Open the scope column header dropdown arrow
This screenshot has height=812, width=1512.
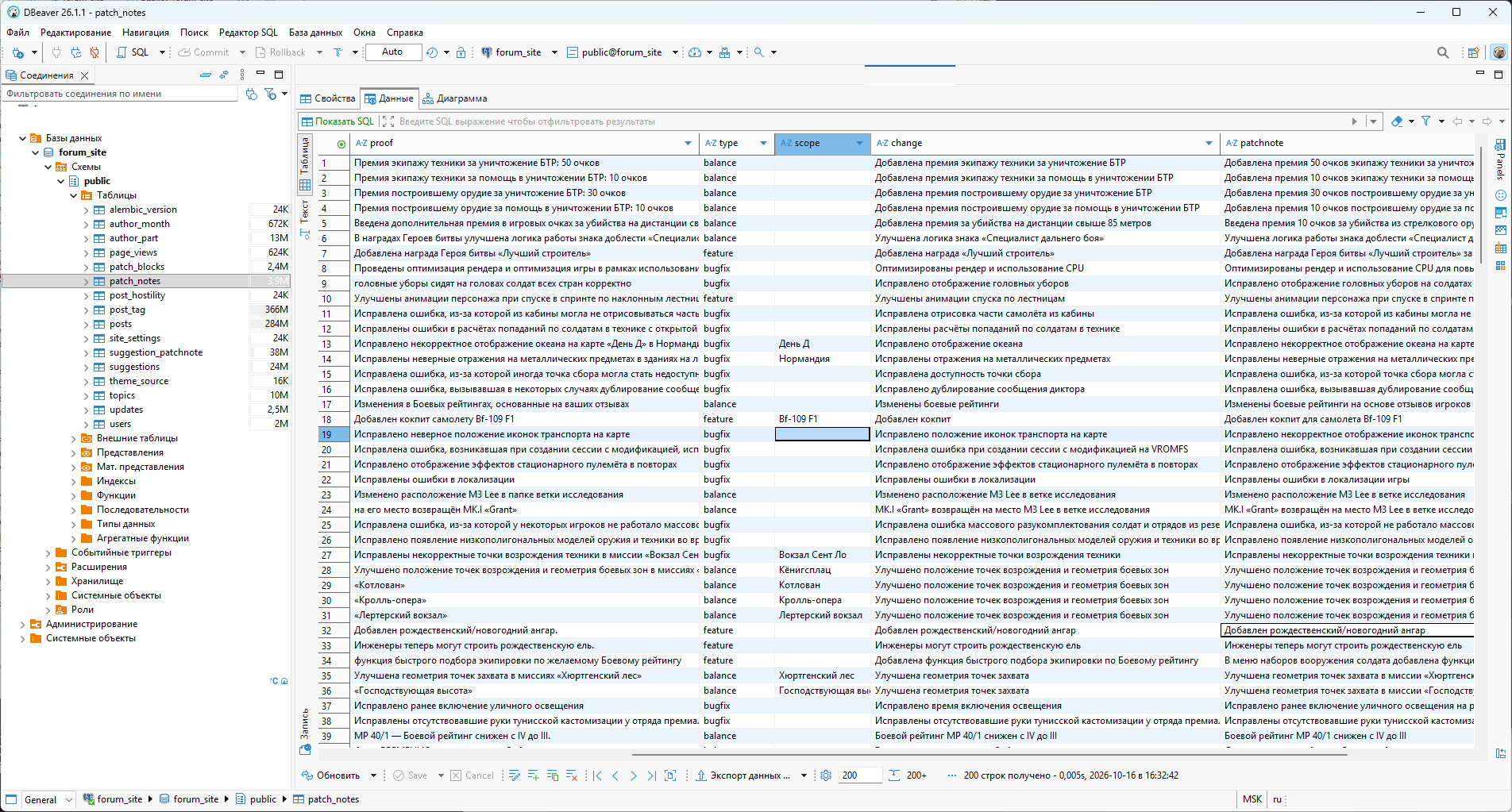point(859,143)
